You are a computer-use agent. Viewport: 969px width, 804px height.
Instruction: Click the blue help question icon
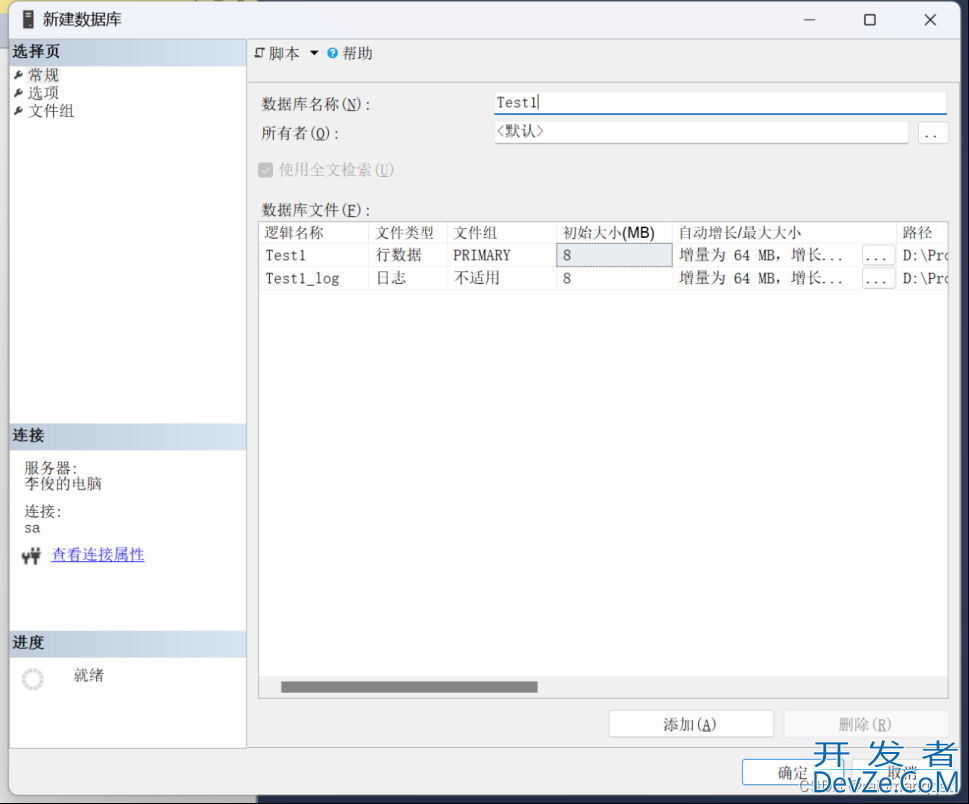(332, 53)
